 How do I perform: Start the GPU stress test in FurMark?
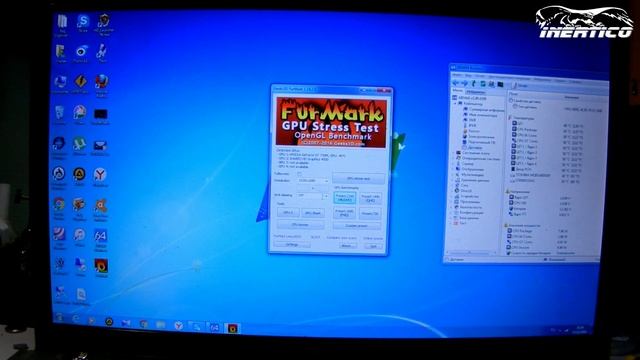coord(358,178)
